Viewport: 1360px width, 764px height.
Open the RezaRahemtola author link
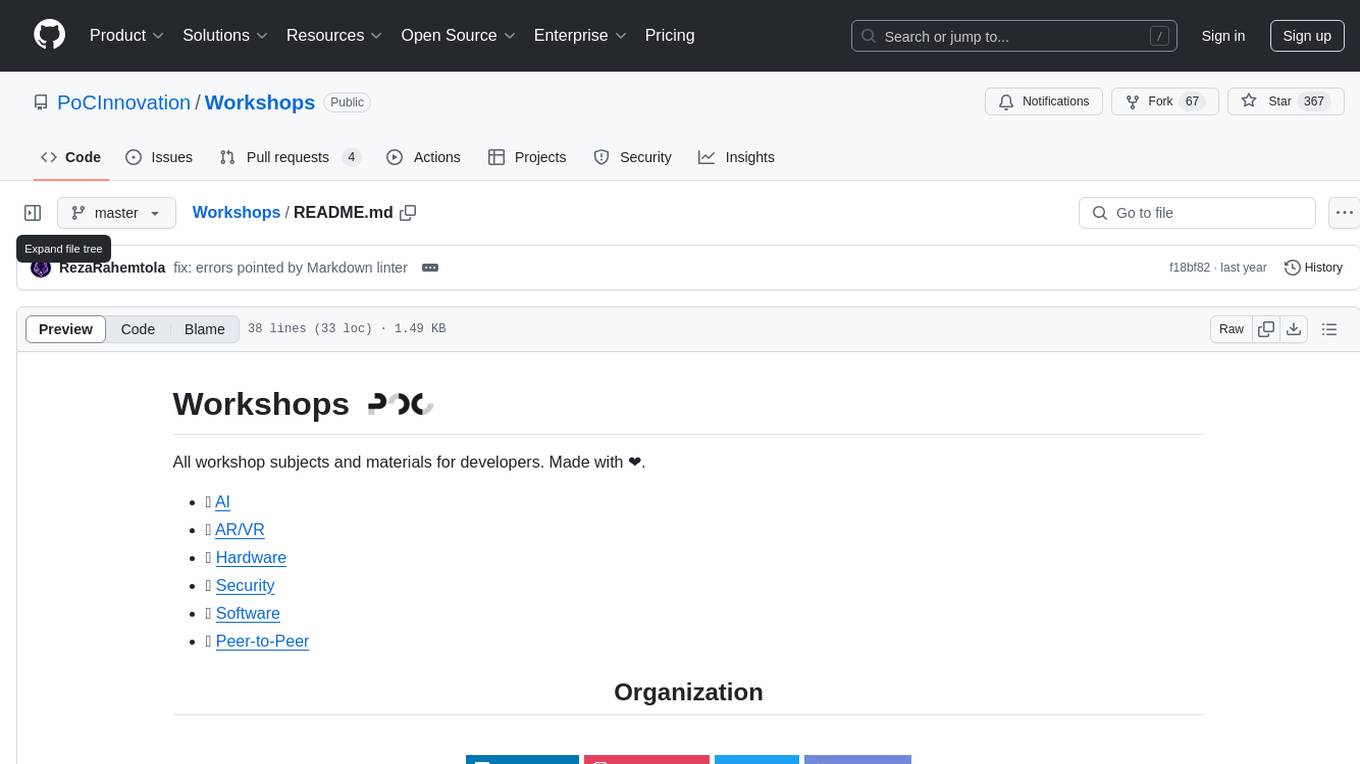click(x=112, y=268)
